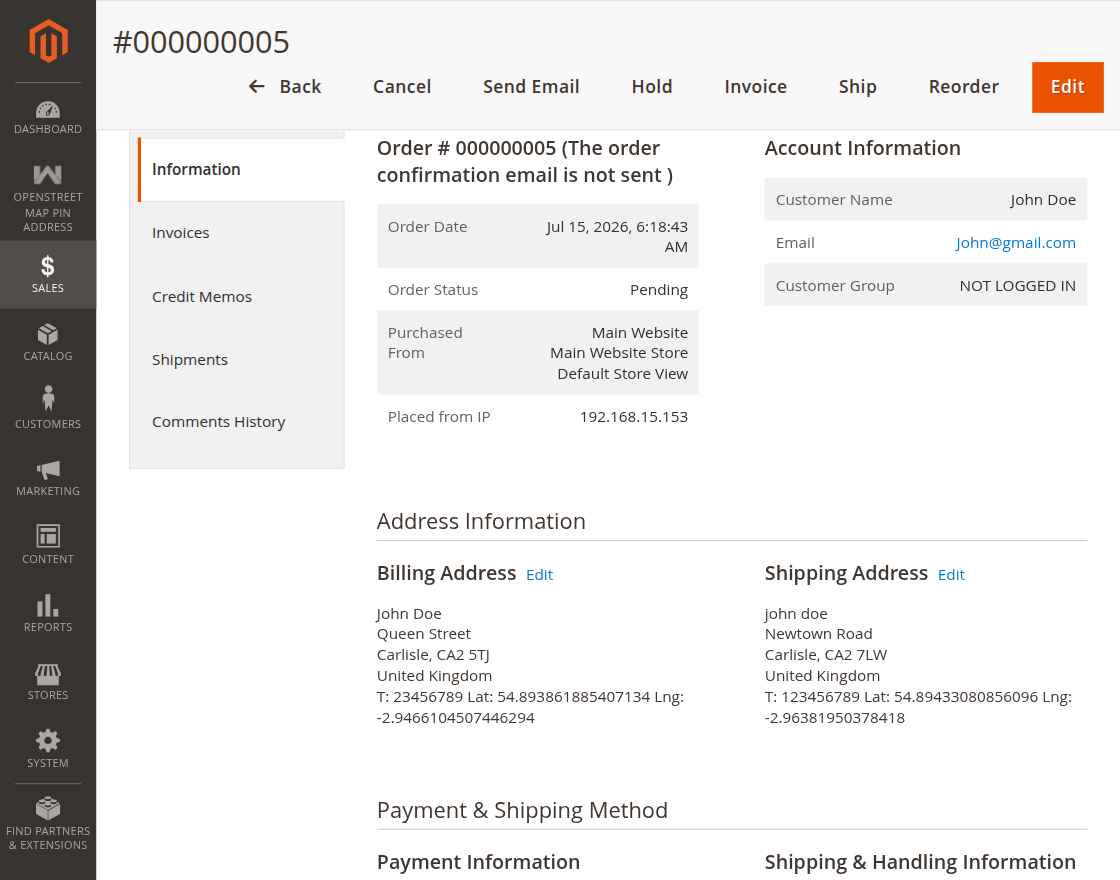Put the order on Hold
This screenshot has height=880, width=1120.
point(651,86)
